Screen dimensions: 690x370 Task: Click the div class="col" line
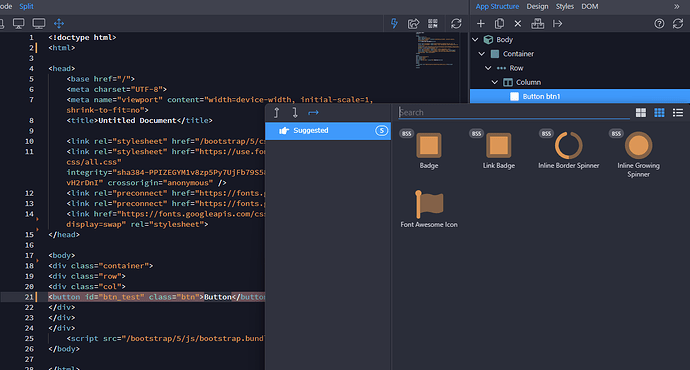click(87, 286)
